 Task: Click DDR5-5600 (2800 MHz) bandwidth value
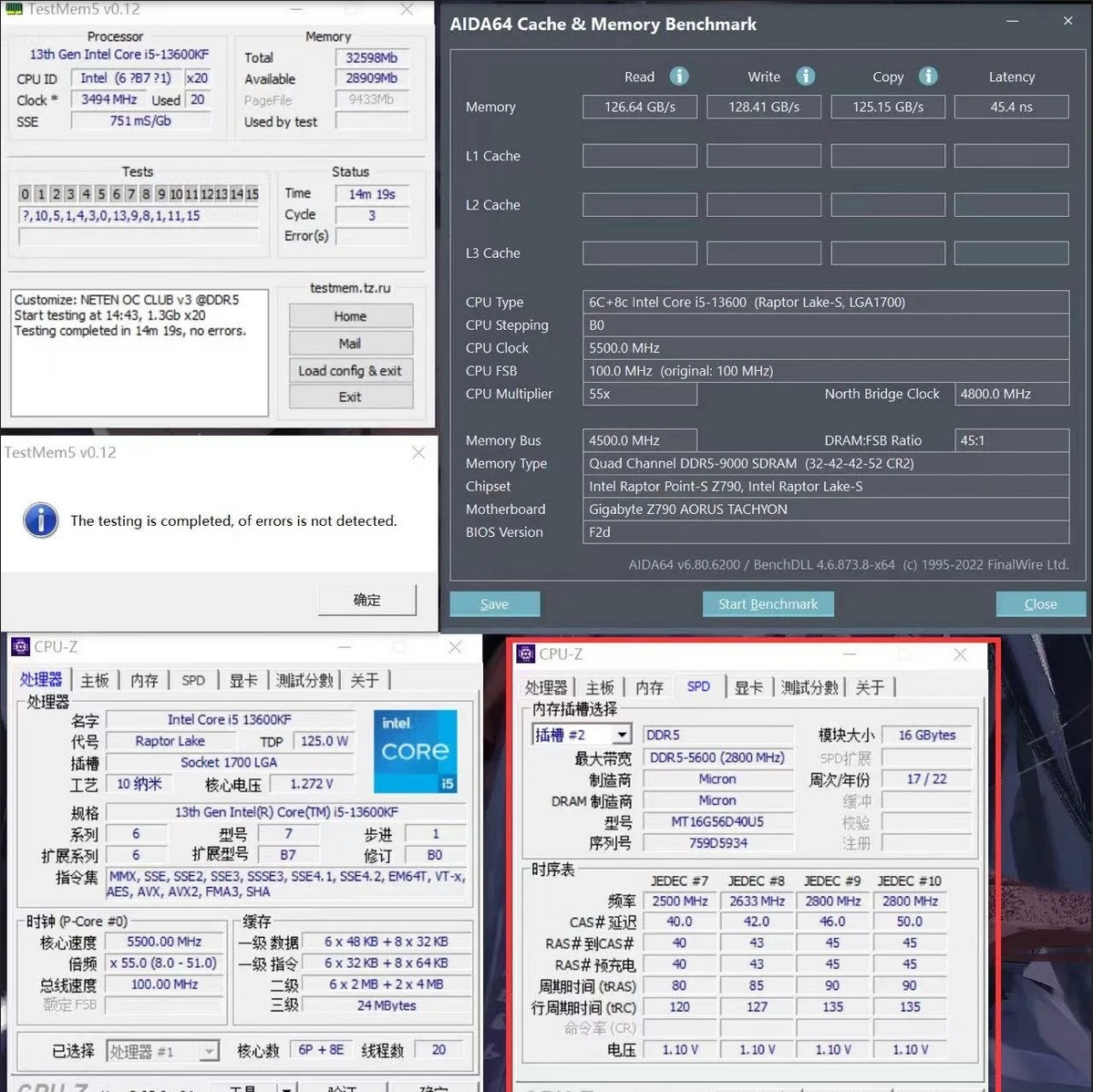coord(717,757)
